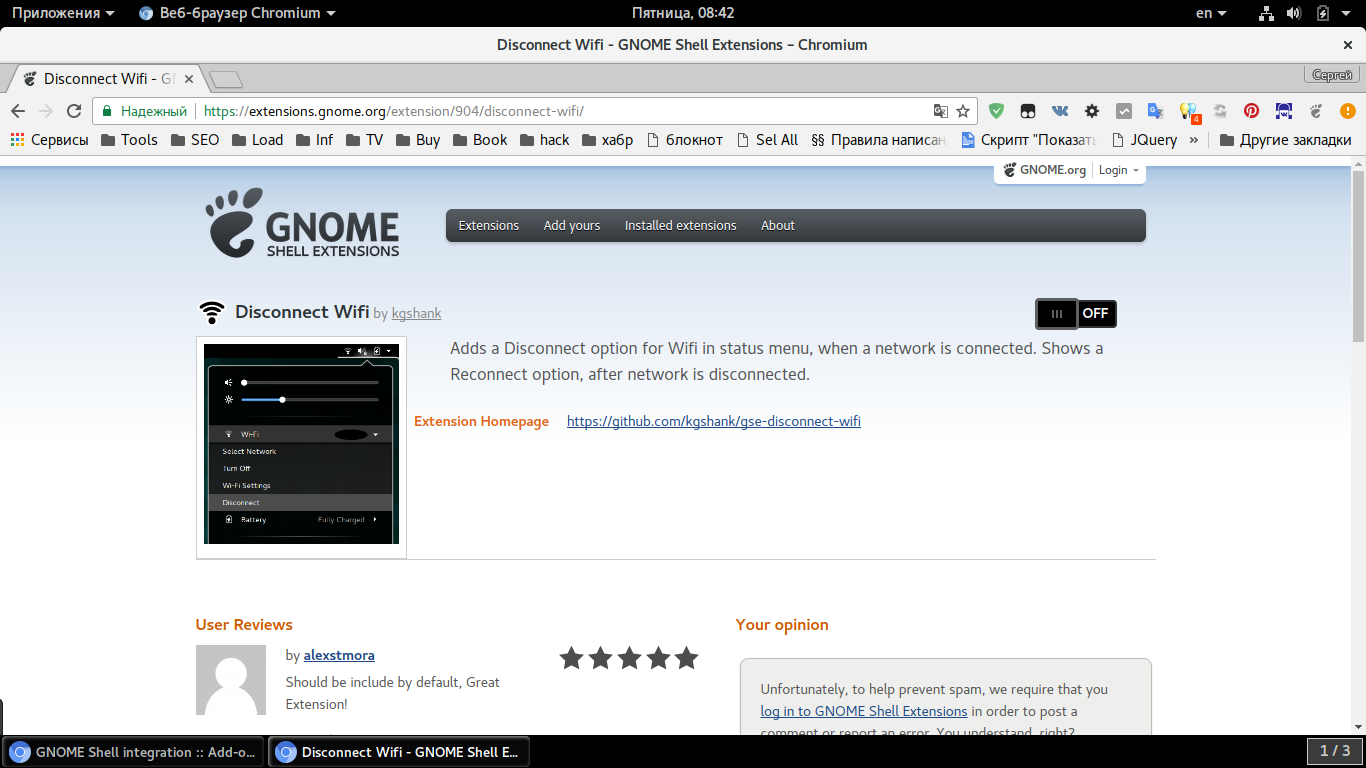Click the Сергей profile button

1332,75
